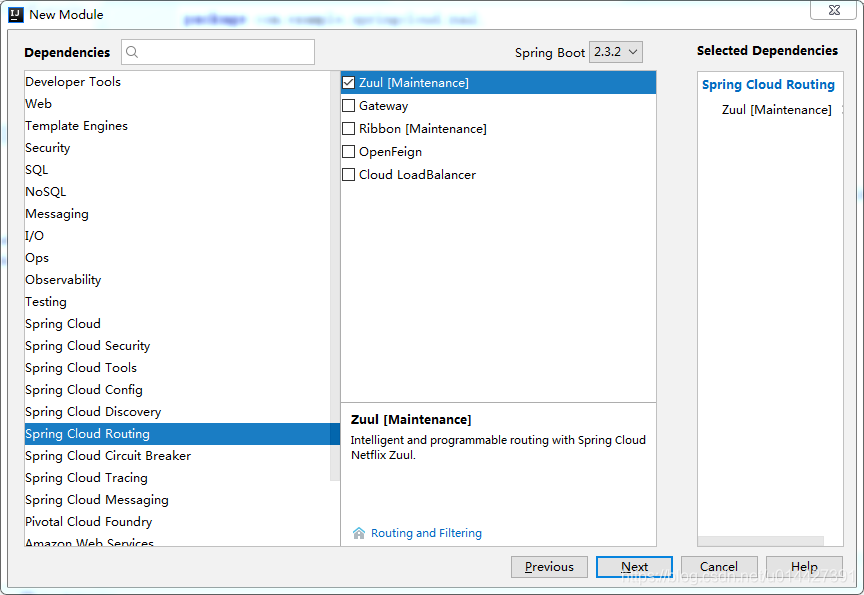Follow the Routing and Filtering link

point(426,533)
